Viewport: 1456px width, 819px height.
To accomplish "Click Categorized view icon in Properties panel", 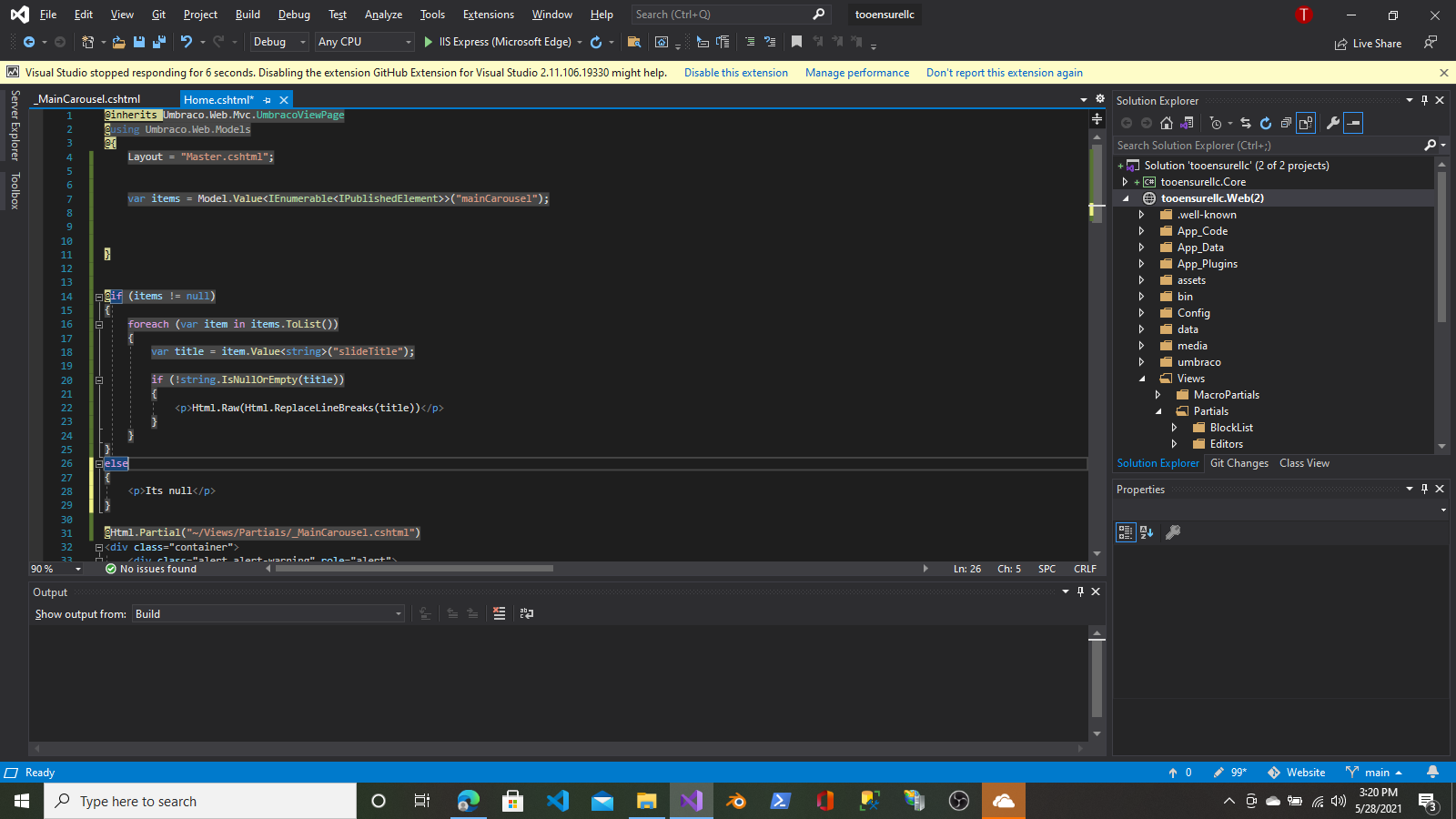I will click(1126, 532).
